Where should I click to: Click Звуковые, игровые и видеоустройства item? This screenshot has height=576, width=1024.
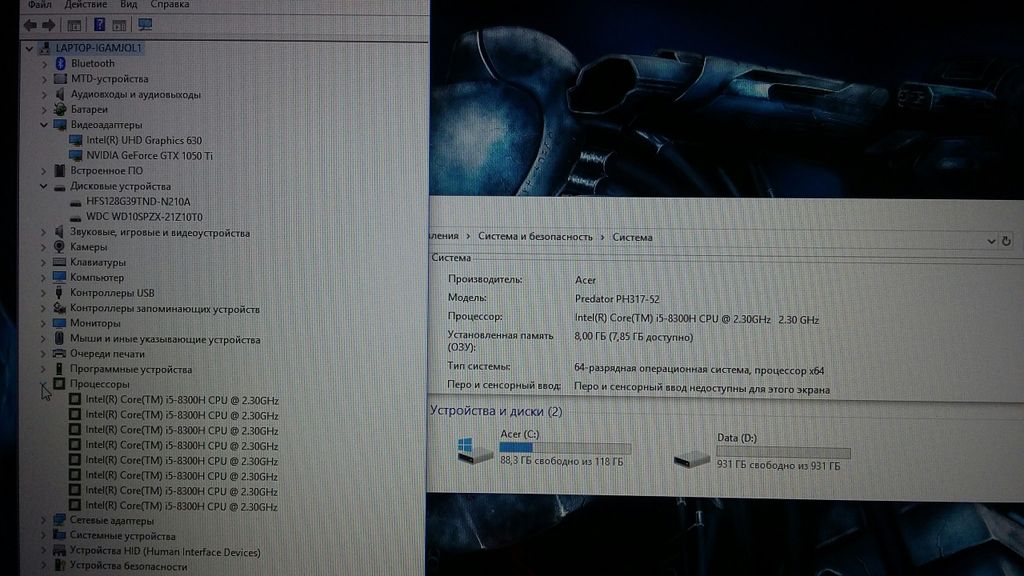[x=160, y=232]
